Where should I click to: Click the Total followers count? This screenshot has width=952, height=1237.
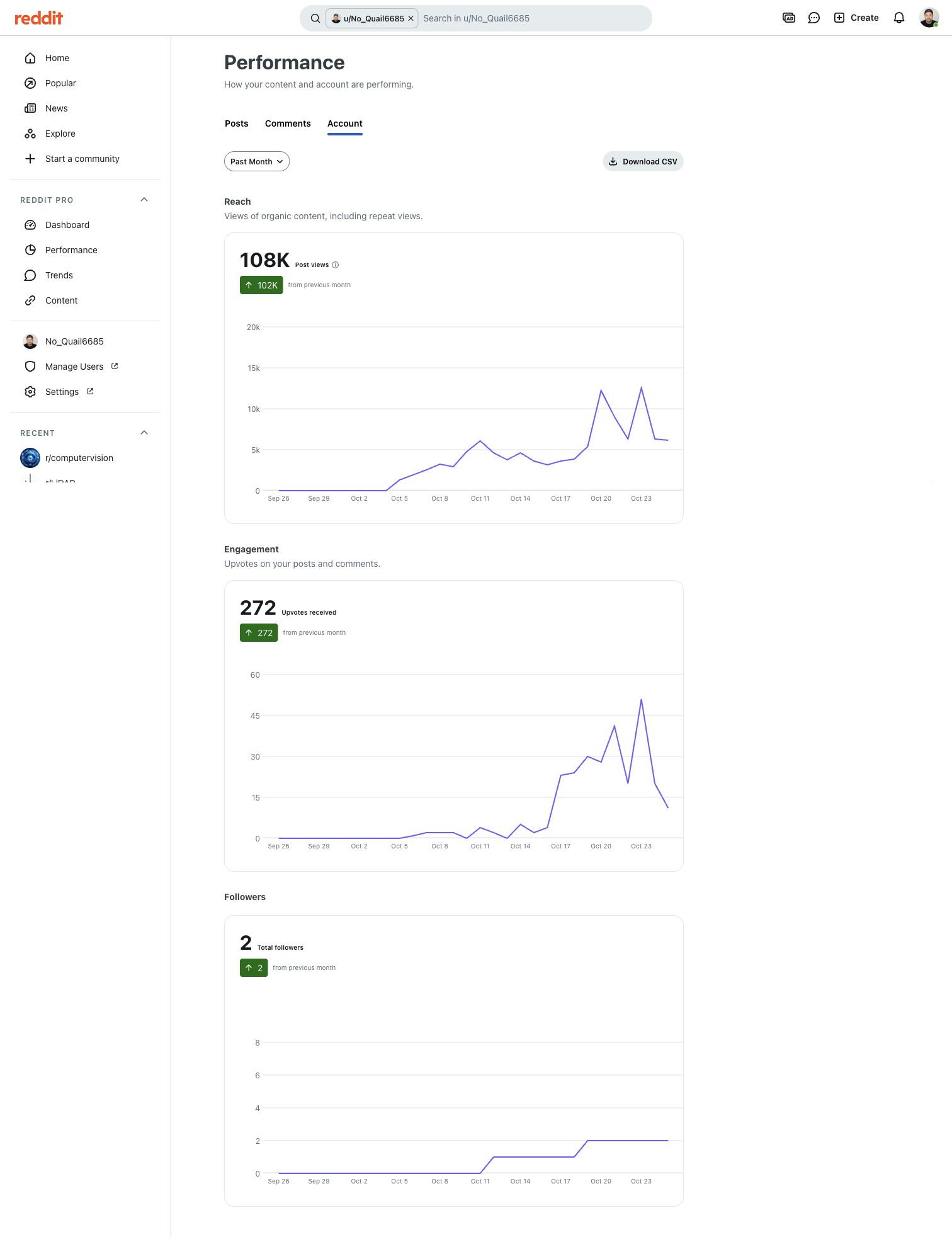(246, 943)
